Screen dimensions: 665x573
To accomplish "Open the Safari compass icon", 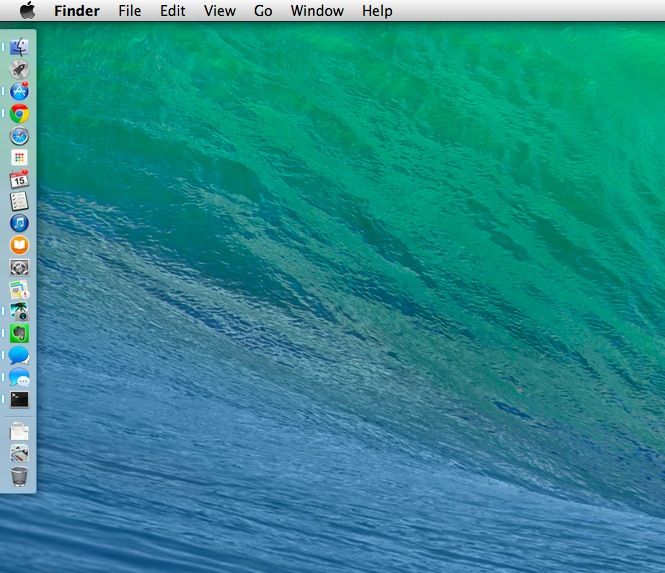I will click(19, 136).
